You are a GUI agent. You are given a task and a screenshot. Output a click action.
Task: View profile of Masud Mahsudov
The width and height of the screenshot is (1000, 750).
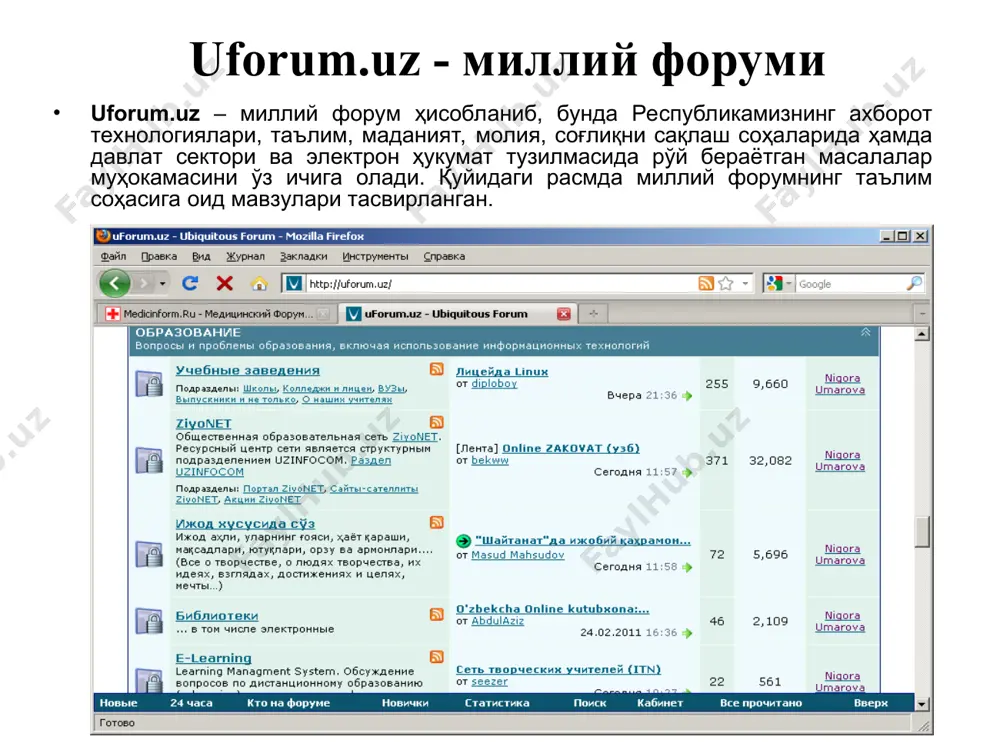tap(517, 555)
